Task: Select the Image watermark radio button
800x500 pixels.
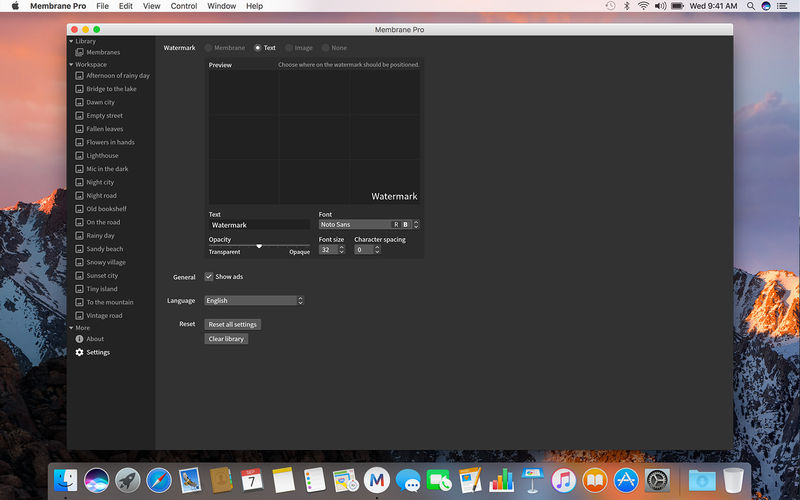Action: [x=289, y=48]
